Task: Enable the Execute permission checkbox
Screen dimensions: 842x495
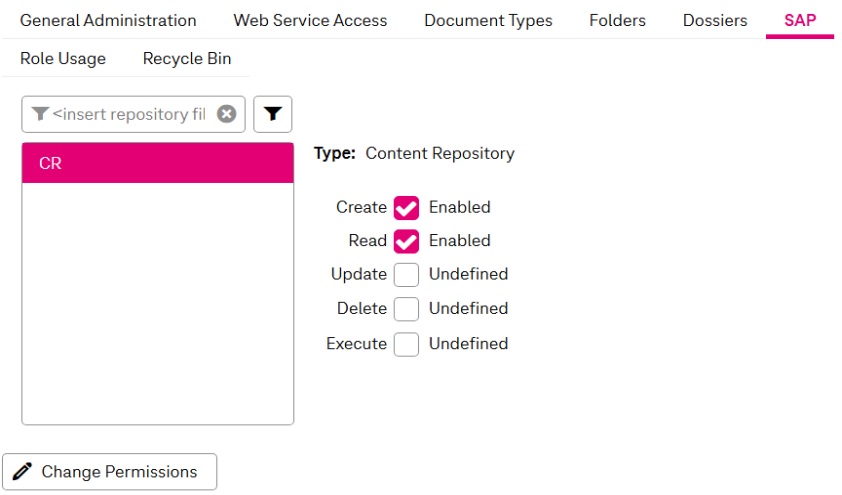Action: click(406, 344)
